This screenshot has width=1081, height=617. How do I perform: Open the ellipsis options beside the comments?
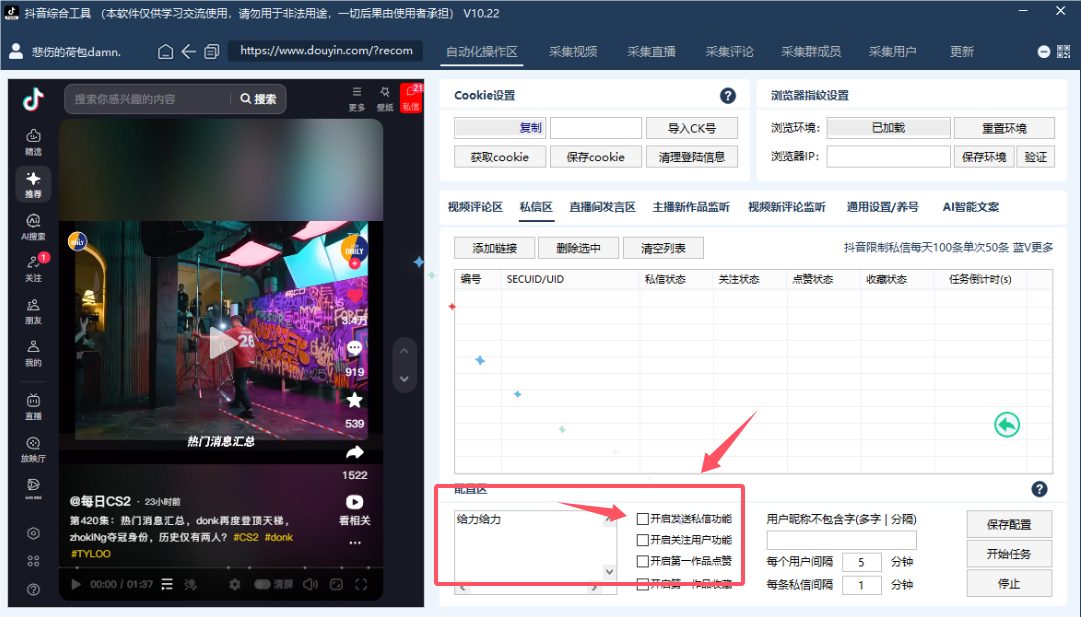pyautogui.click(x=355, y=542)
